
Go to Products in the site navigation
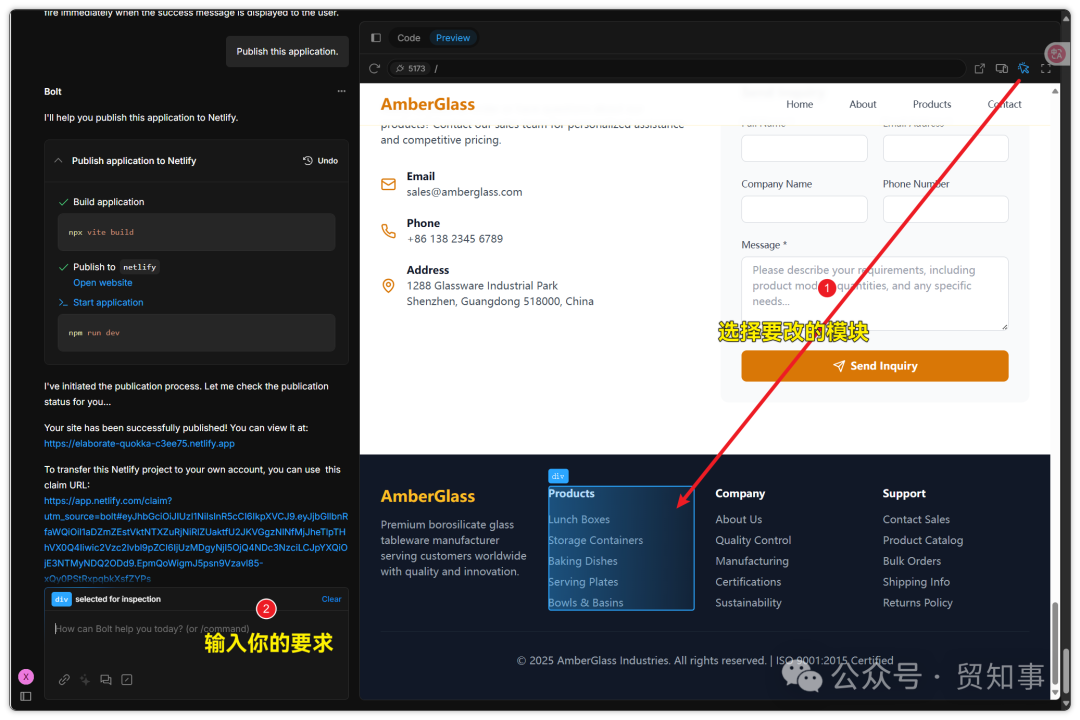931,104
